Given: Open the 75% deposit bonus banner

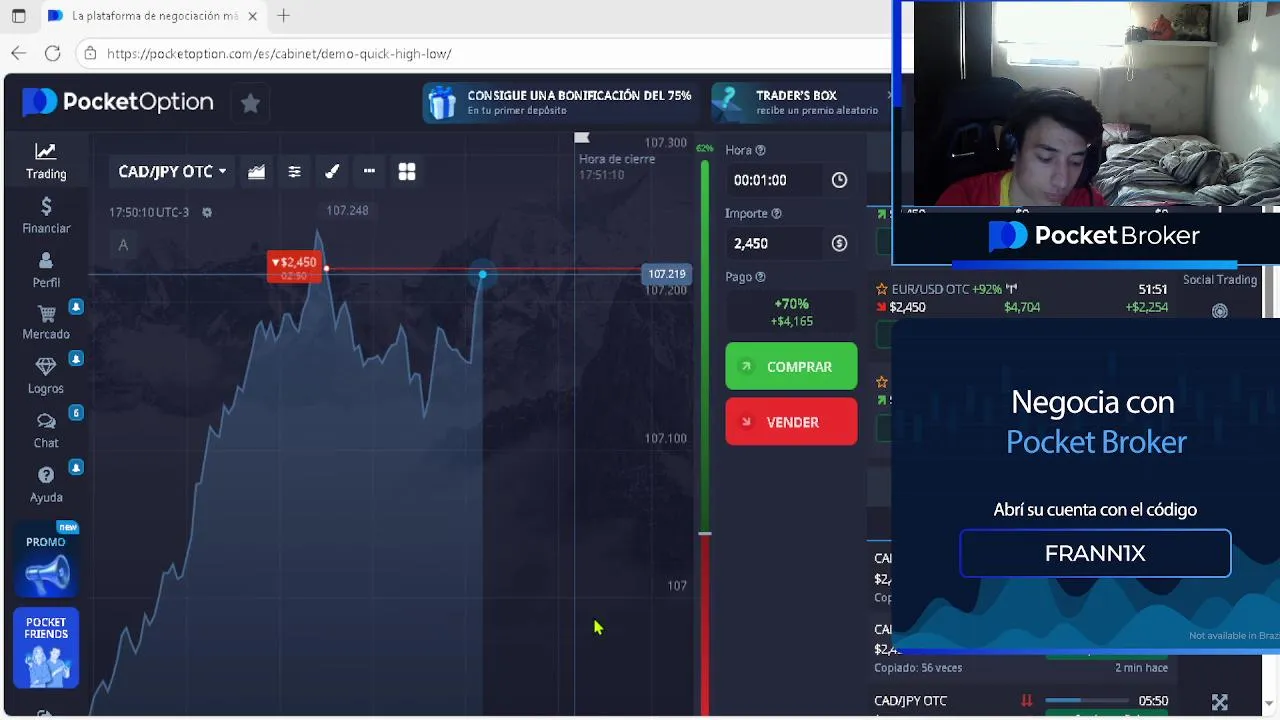Looking at the screenshot, I should pyautogui.click(x=558, y=102).
